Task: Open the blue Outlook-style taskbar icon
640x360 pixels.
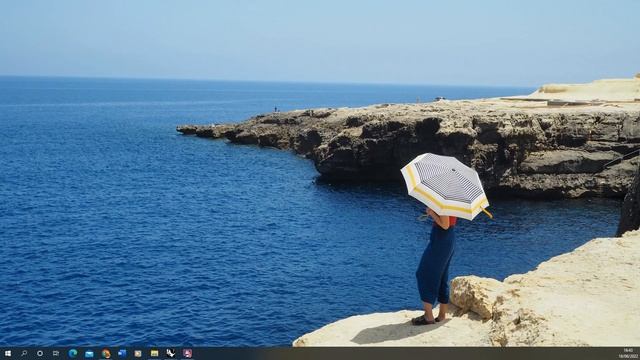Action: click(122, 353)
